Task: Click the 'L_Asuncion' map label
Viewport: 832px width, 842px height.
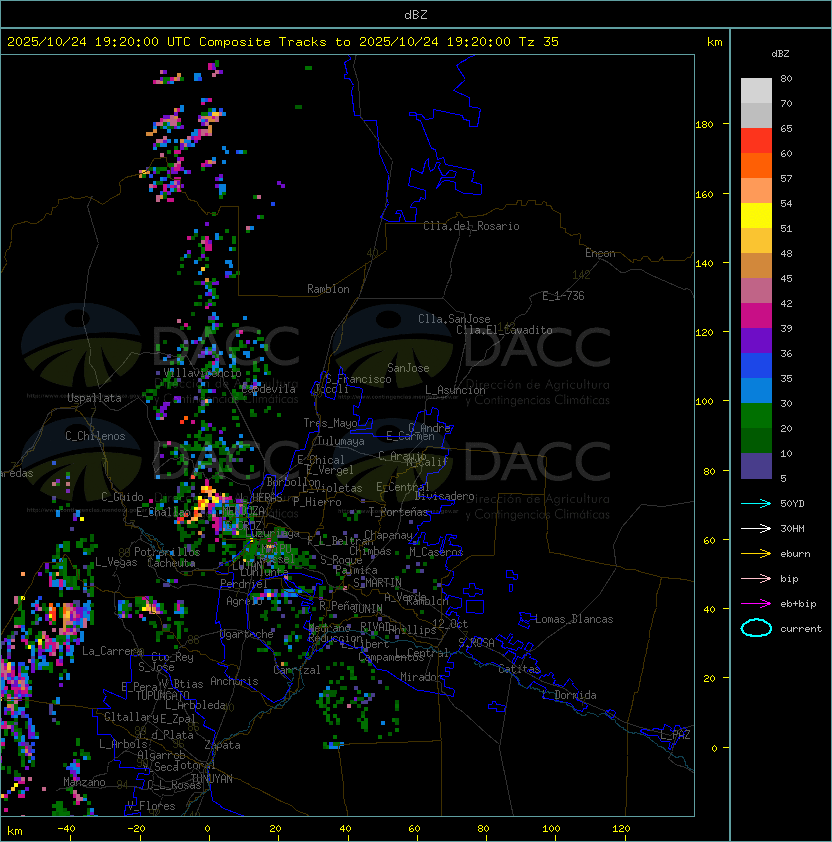Action: 455,390
